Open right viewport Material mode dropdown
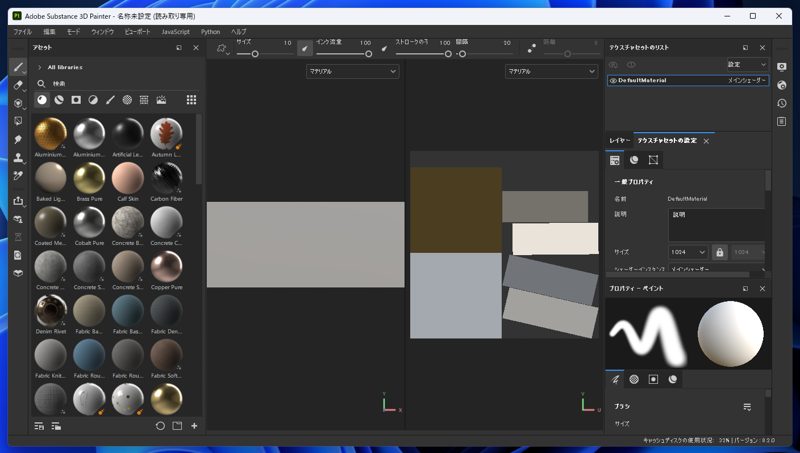Screen dimensions: 800x453 tap(551, 71)
